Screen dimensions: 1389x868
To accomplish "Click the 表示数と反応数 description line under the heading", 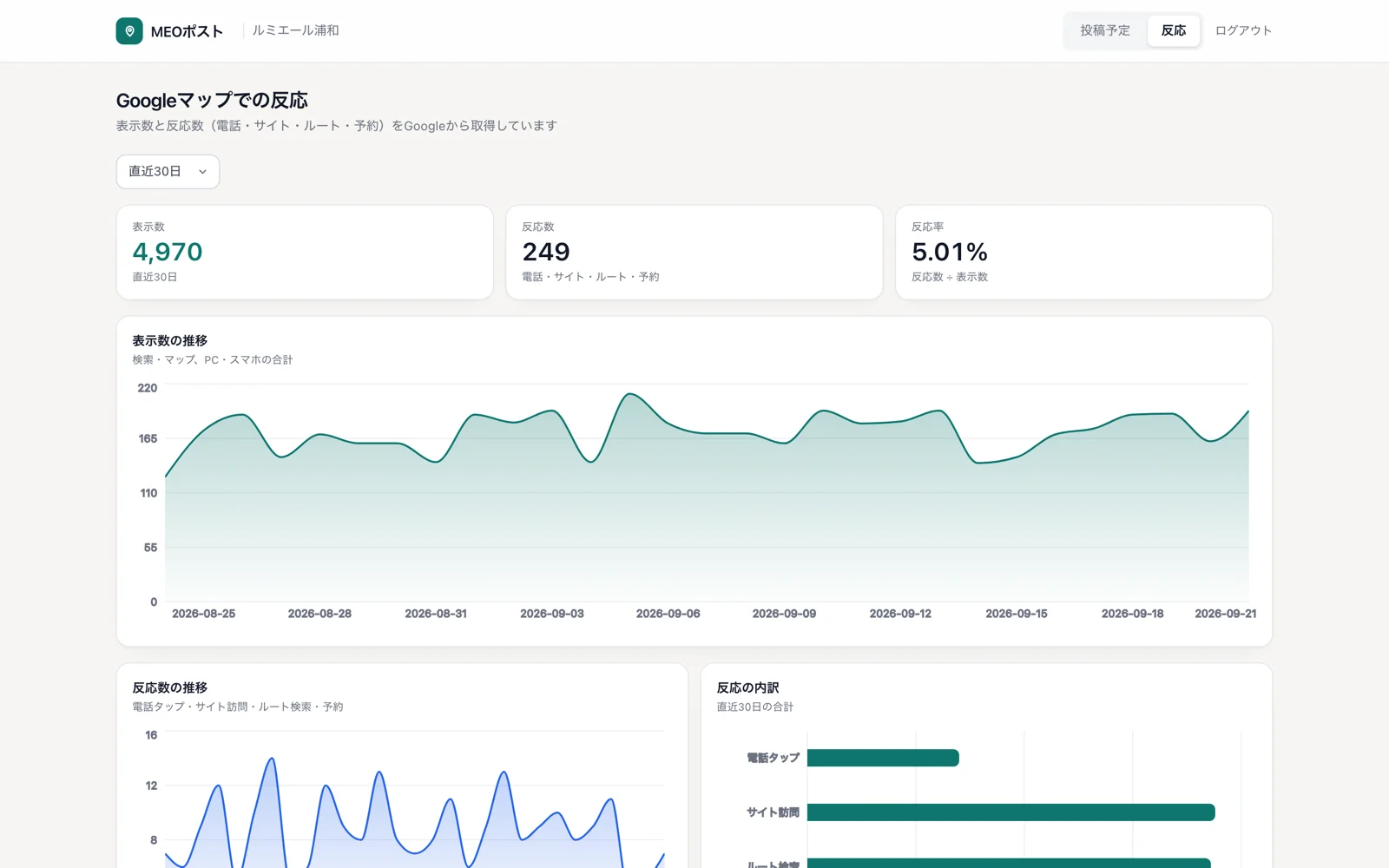I will 337,126.
